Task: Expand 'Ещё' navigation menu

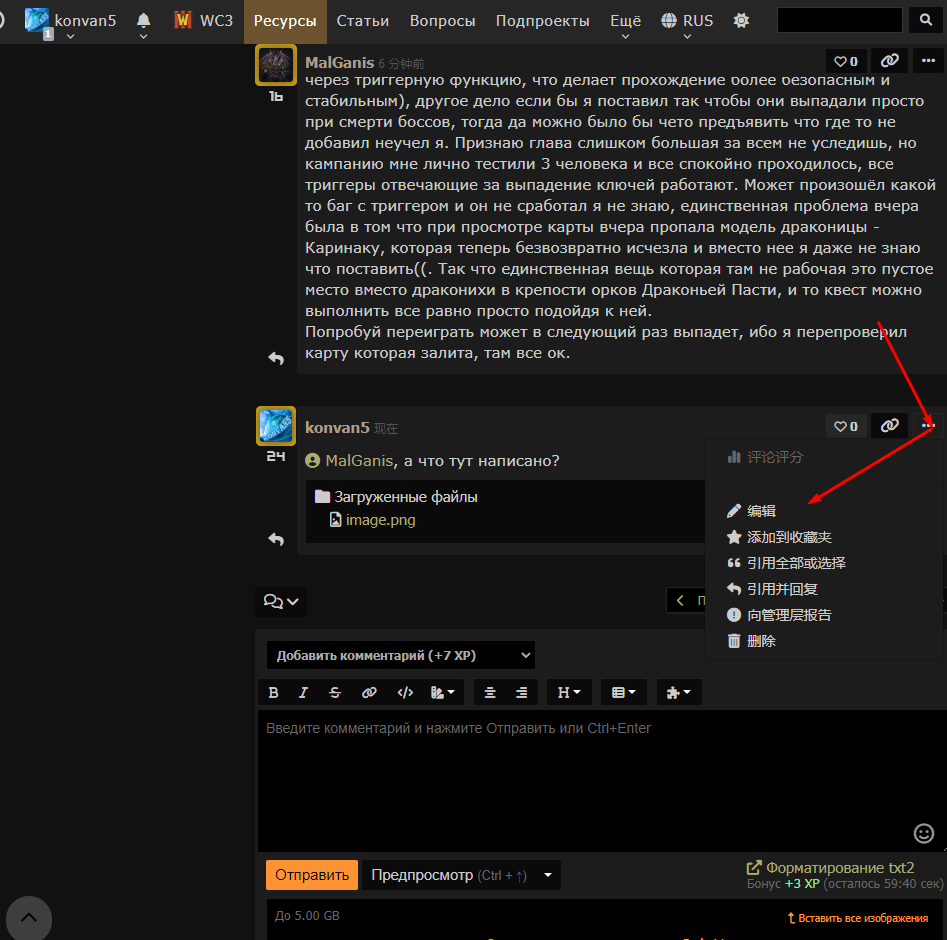Action: (x=625, y=23)
